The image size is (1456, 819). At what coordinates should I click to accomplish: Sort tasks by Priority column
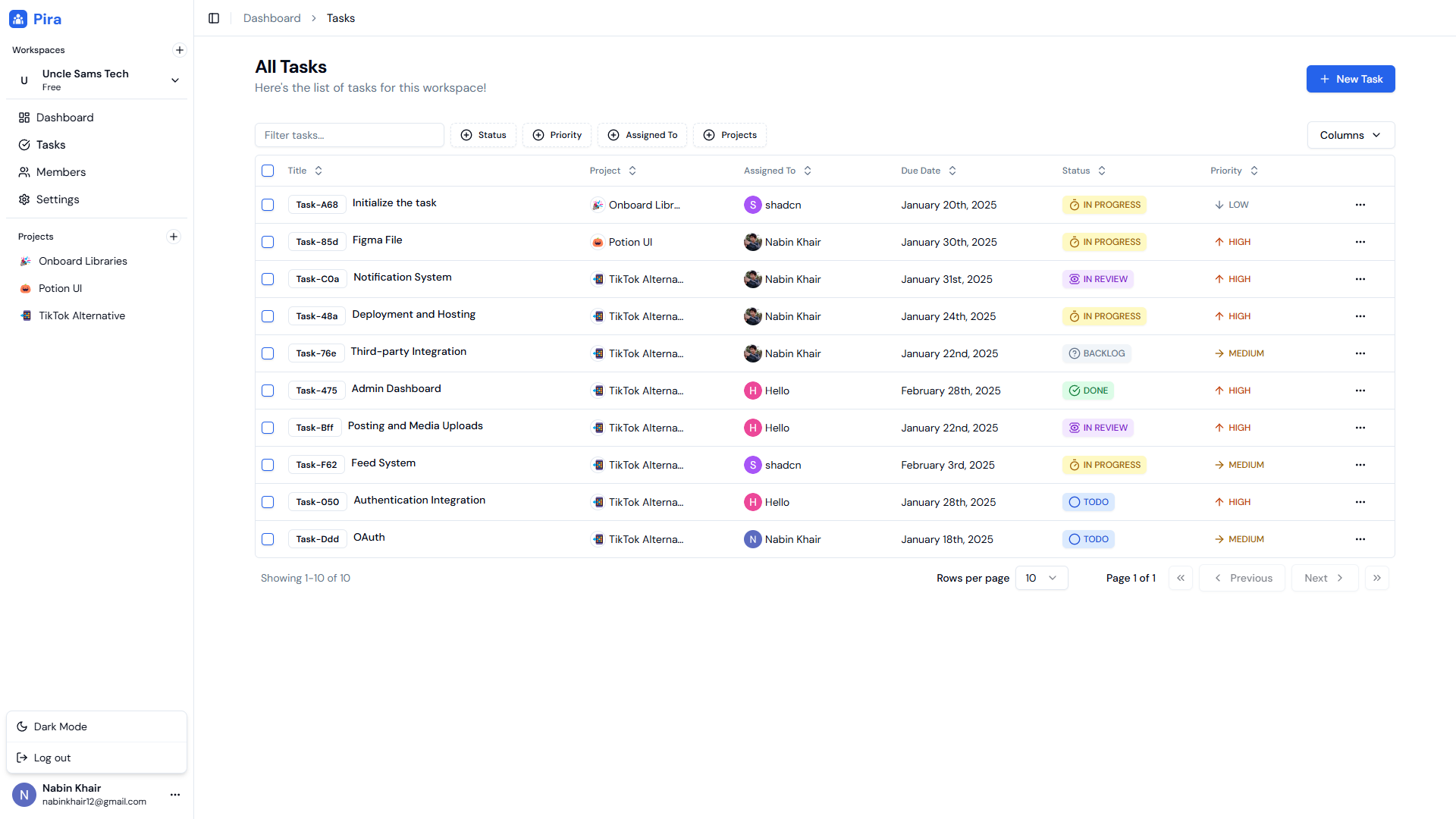click(1234, 171)
